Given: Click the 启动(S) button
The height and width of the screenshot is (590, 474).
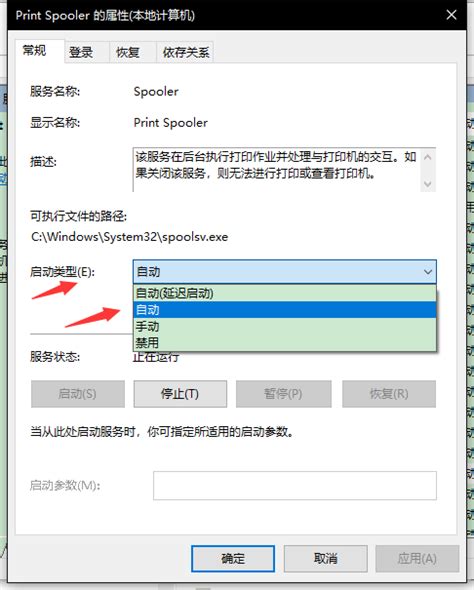Looking at the screenshot, I should 78,394.
